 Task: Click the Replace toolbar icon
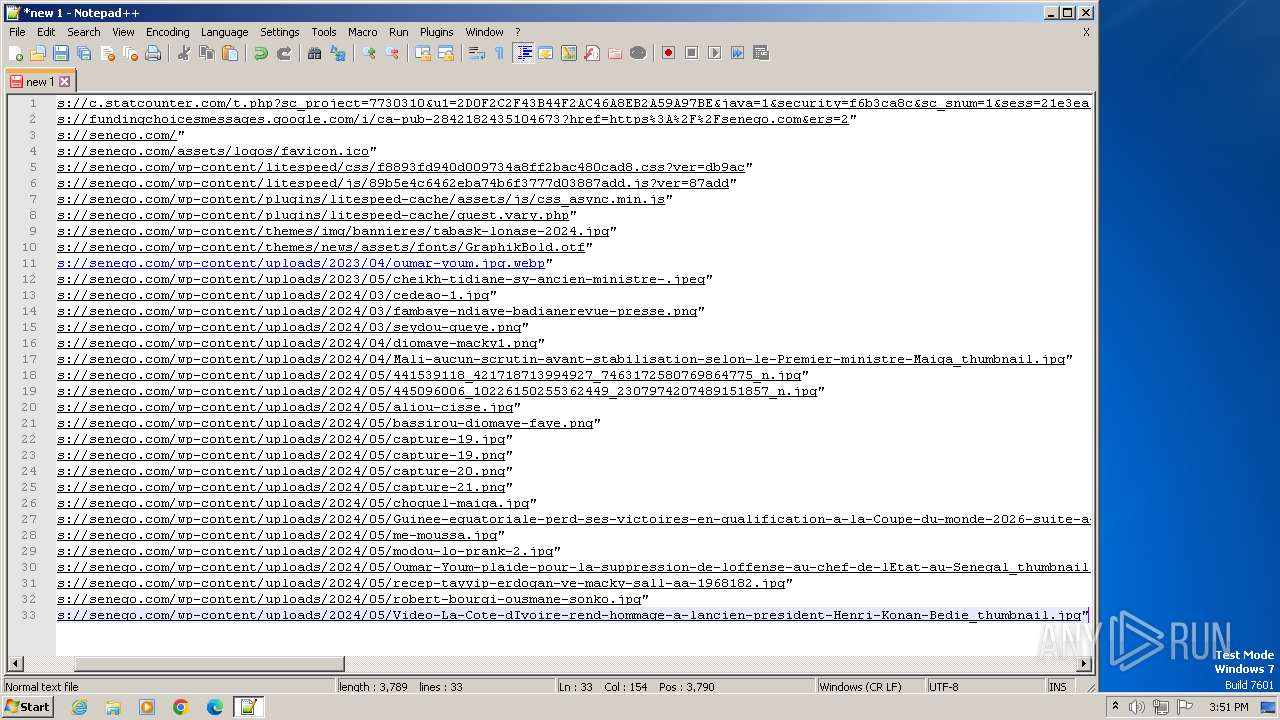[338, 53]
